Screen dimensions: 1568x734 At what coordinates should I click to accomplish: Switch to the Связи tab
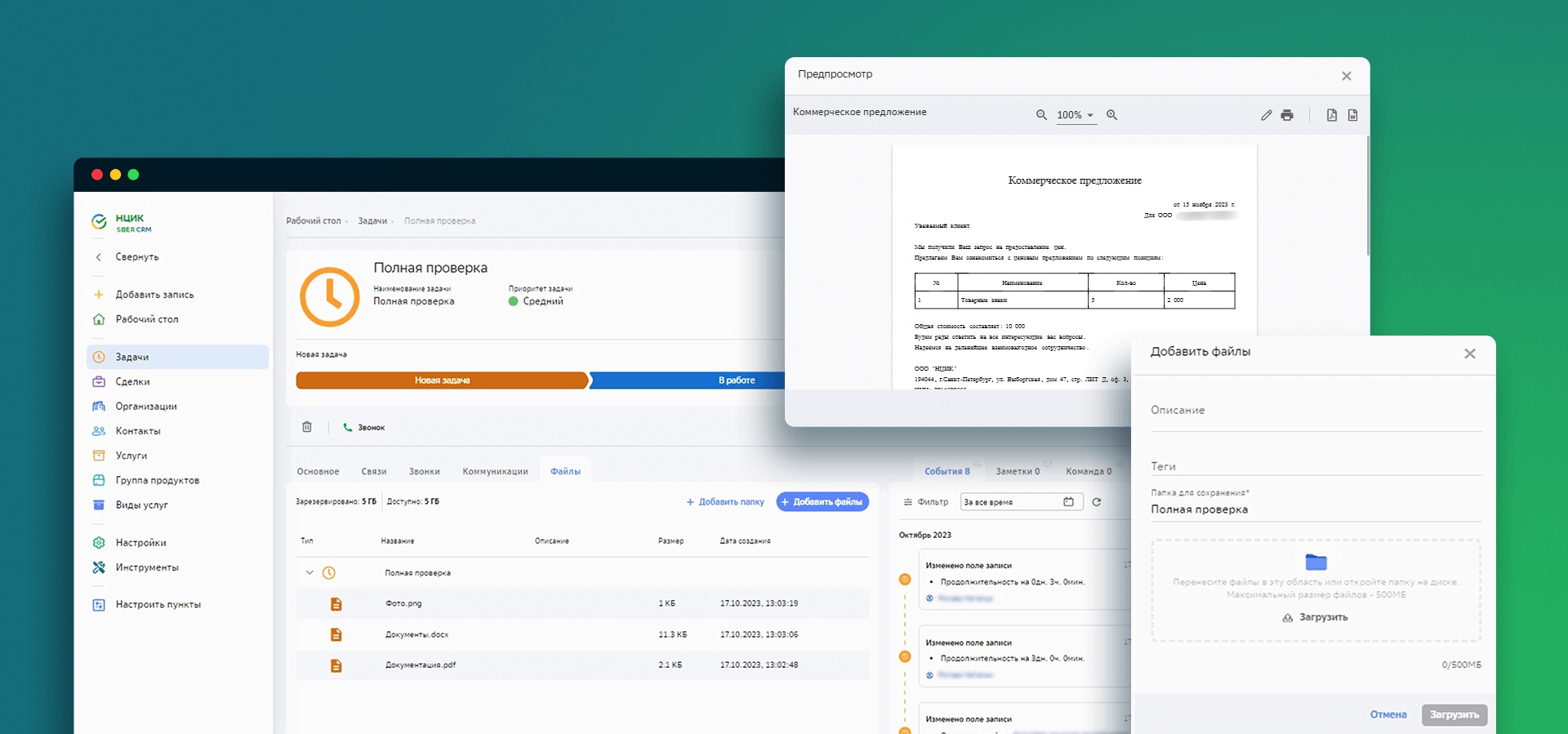[374, 471]
